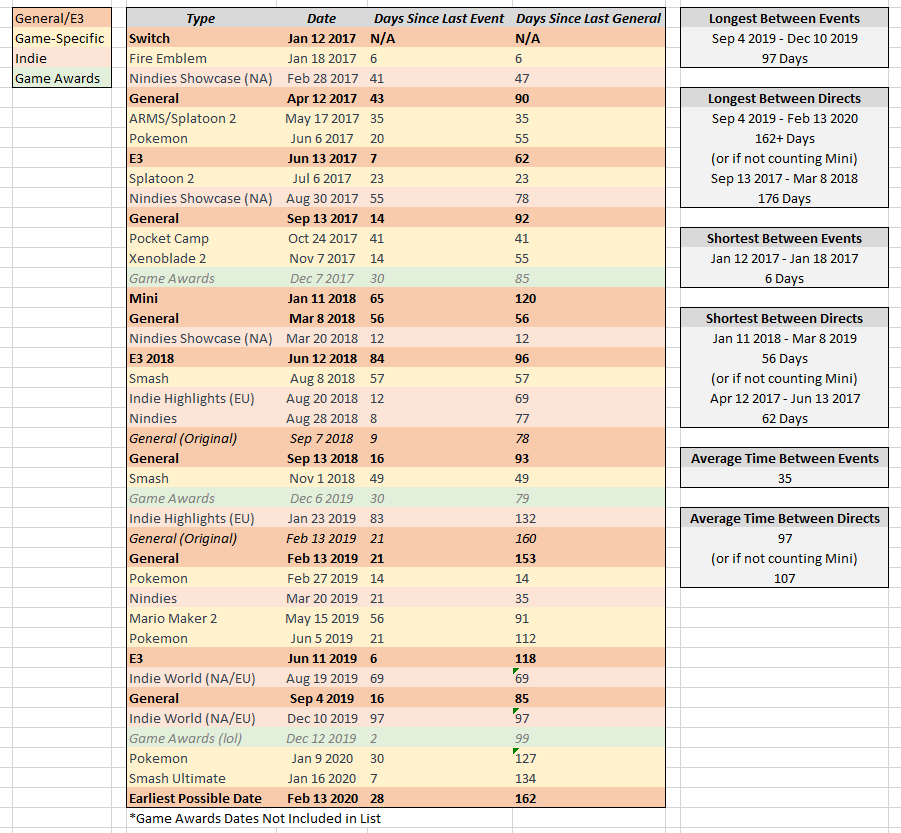Select the Days Since Last Event header
The image size is (901, 833).
tap(439, 18)
